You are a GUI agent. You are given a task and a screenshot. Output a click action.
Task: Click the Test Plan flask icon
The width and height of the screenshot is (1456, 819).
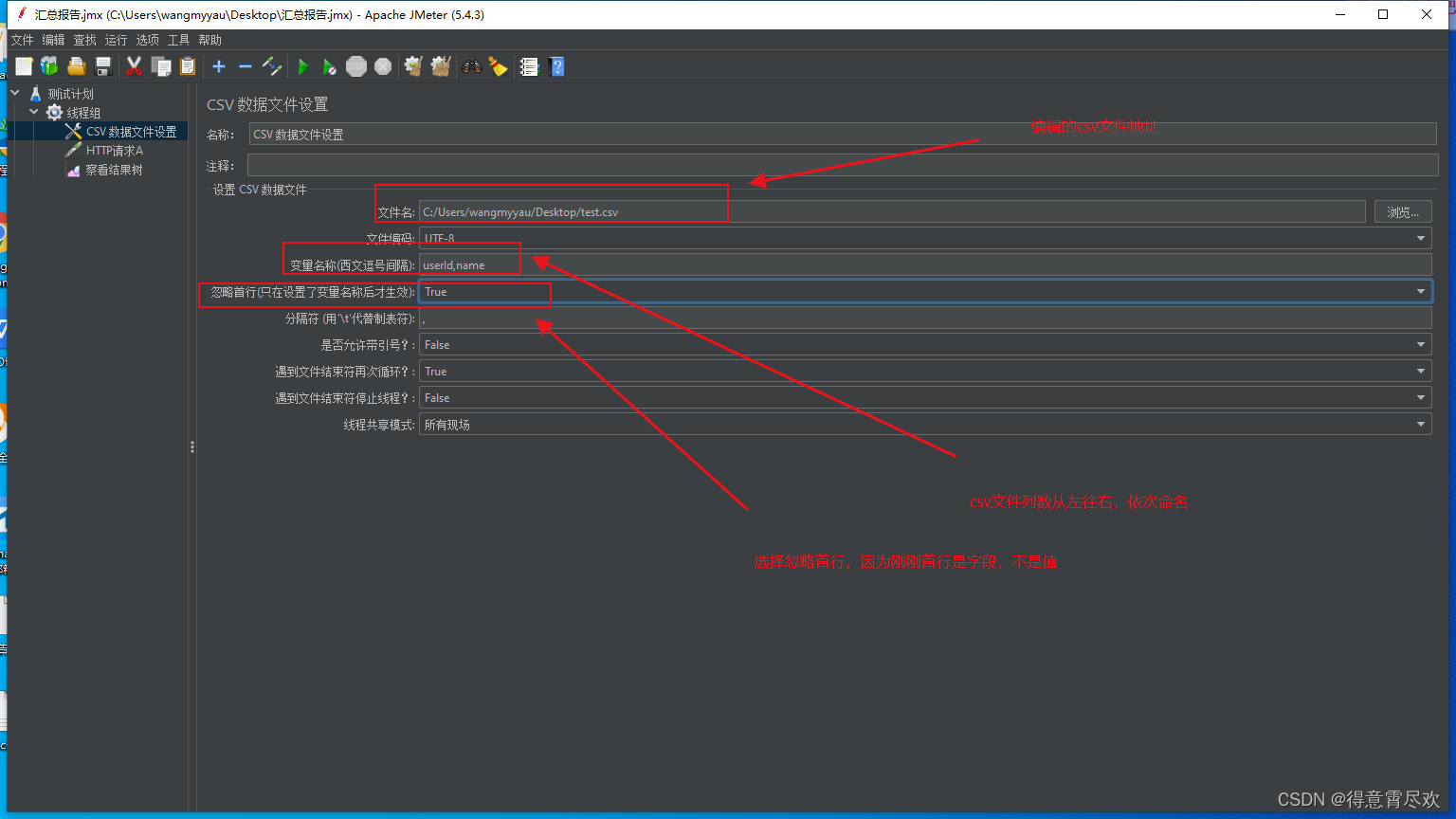[36, 94]
